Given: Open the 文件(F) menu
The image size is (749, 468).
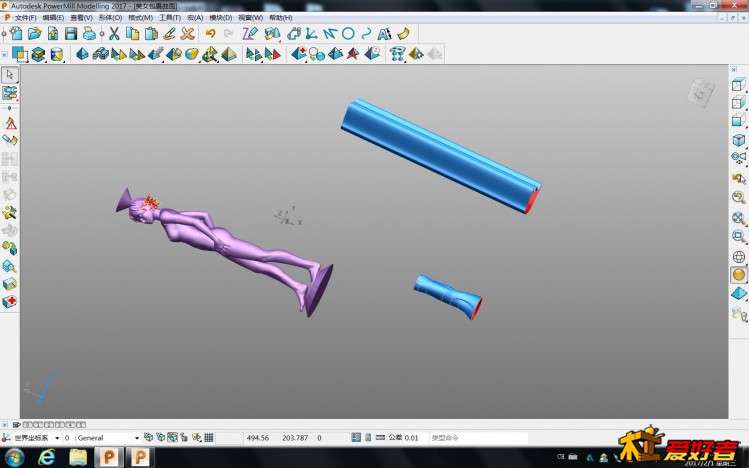Looking at the screenshot, I should (25, 18).
